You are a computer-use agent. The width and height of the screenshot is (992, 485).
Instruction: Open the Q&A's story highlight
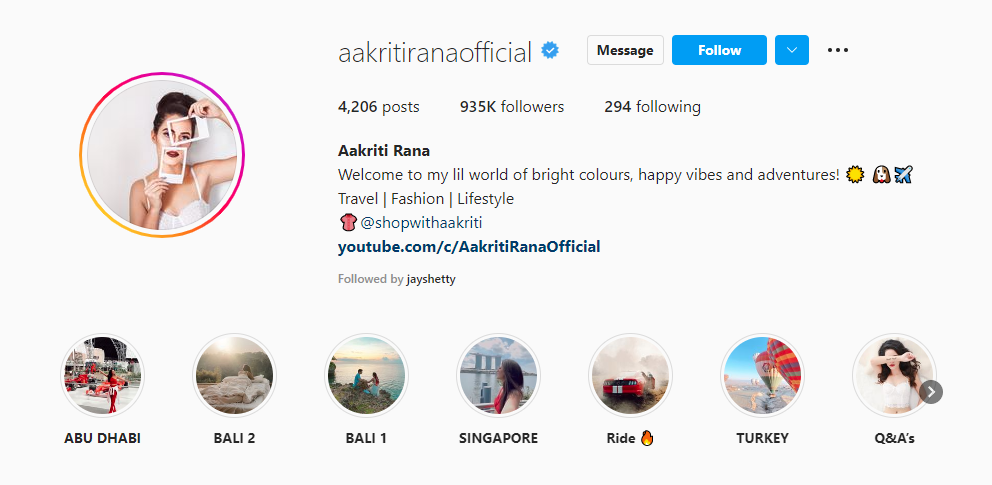pyautogui.click(x=894, y=376)
